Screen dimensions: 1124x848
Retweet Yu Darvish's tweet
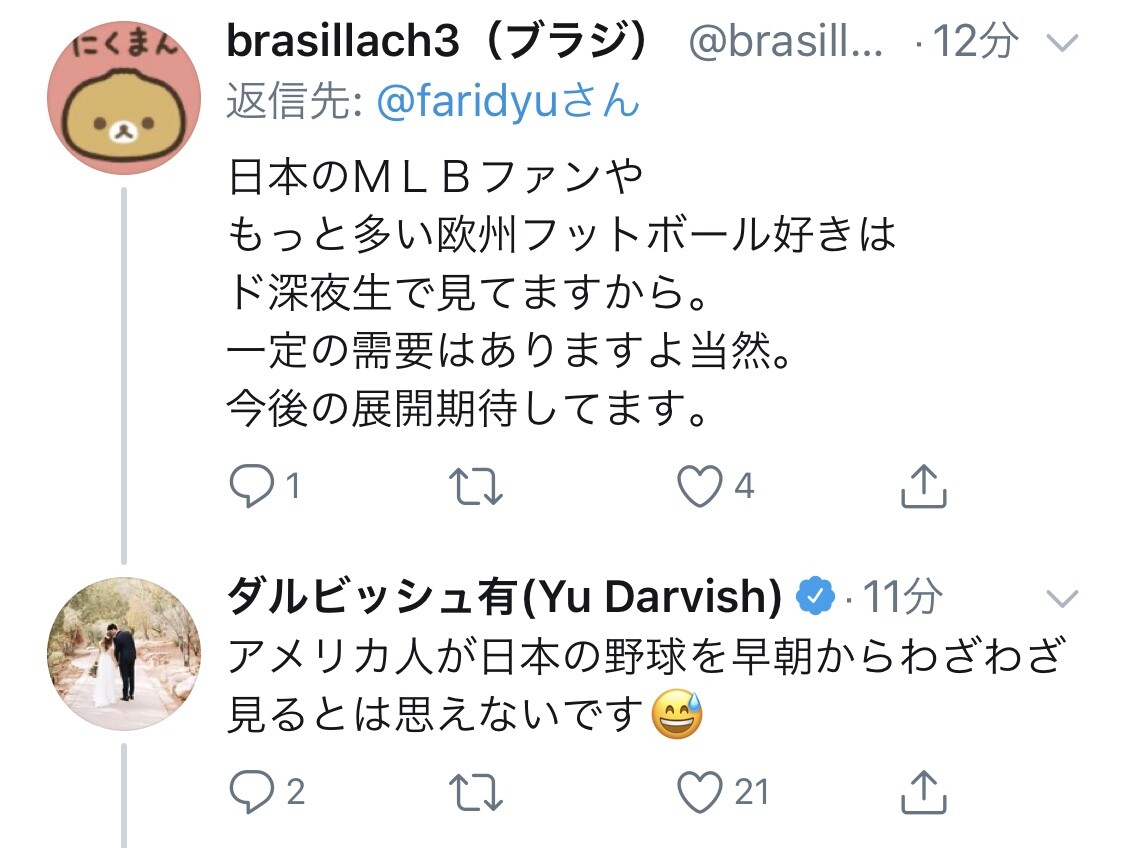point(476,792)
